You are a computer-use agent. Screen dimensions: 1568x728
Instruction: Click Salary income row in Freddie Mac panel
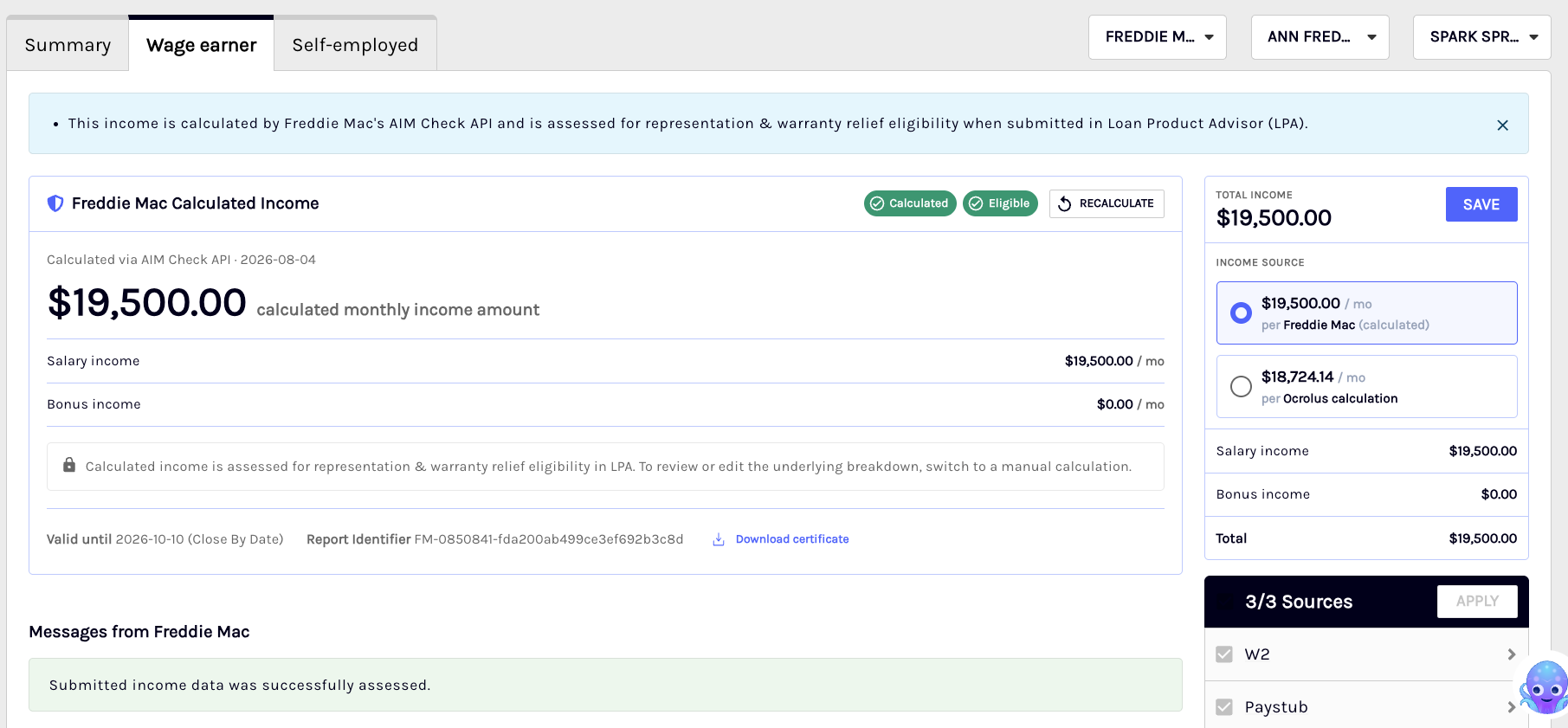605,361
